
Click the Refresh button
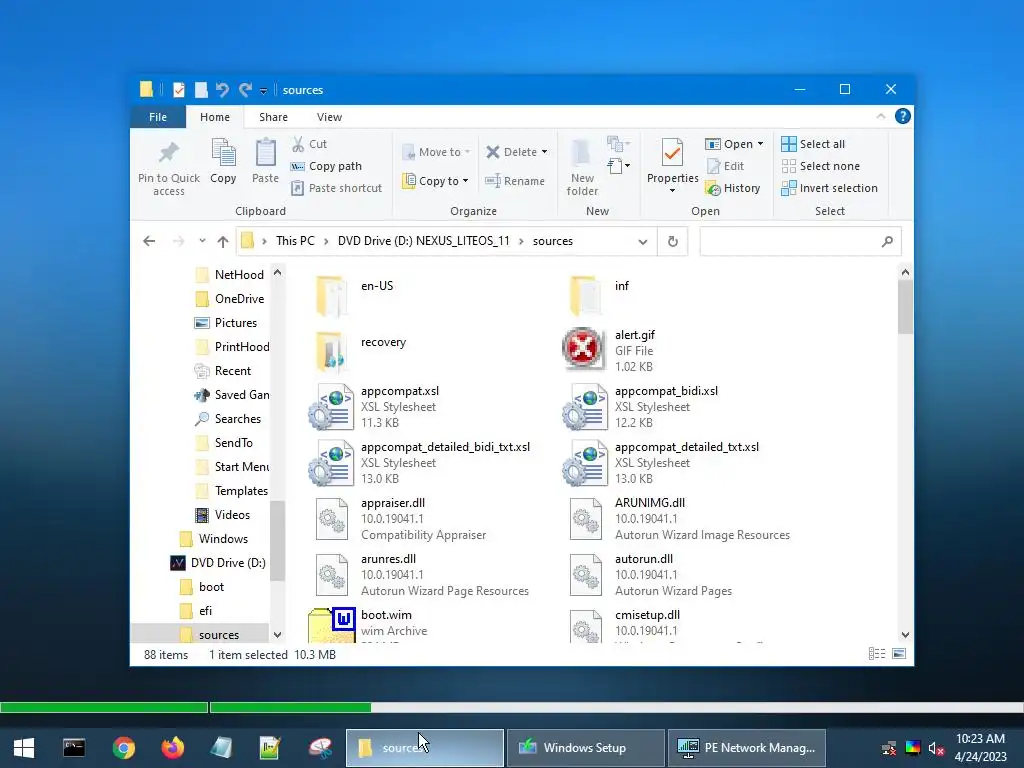[x=673, y=242]
